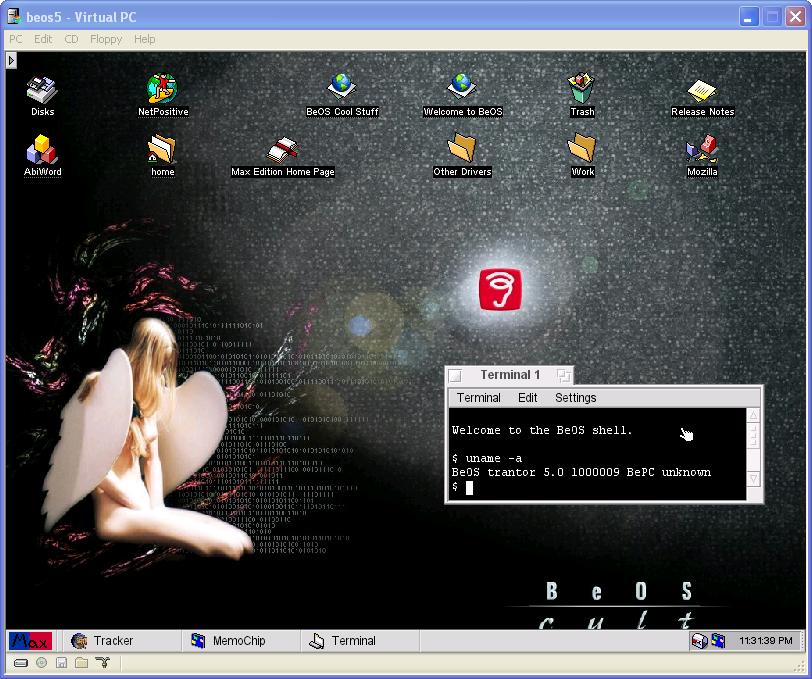The height and width of the screenshot is (679, 812).
Task: Open the Terminal menu in Terminal 1 window
Action: (x=478, y=398)
